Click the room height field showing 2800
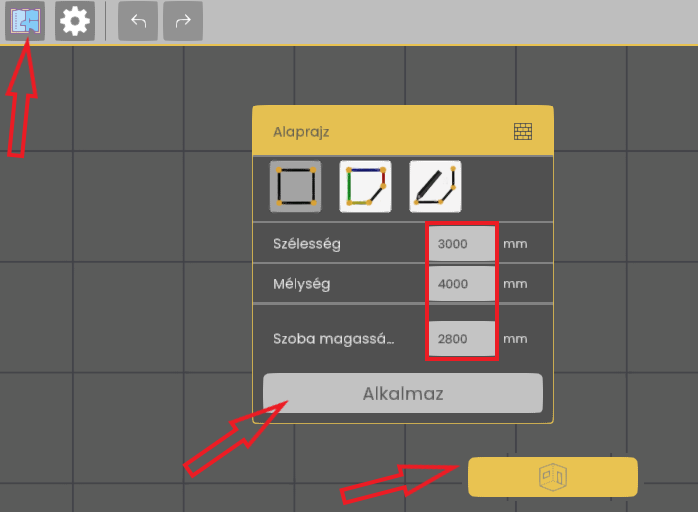698x512 pixels. pyautogui.click(x=462, y=339)
